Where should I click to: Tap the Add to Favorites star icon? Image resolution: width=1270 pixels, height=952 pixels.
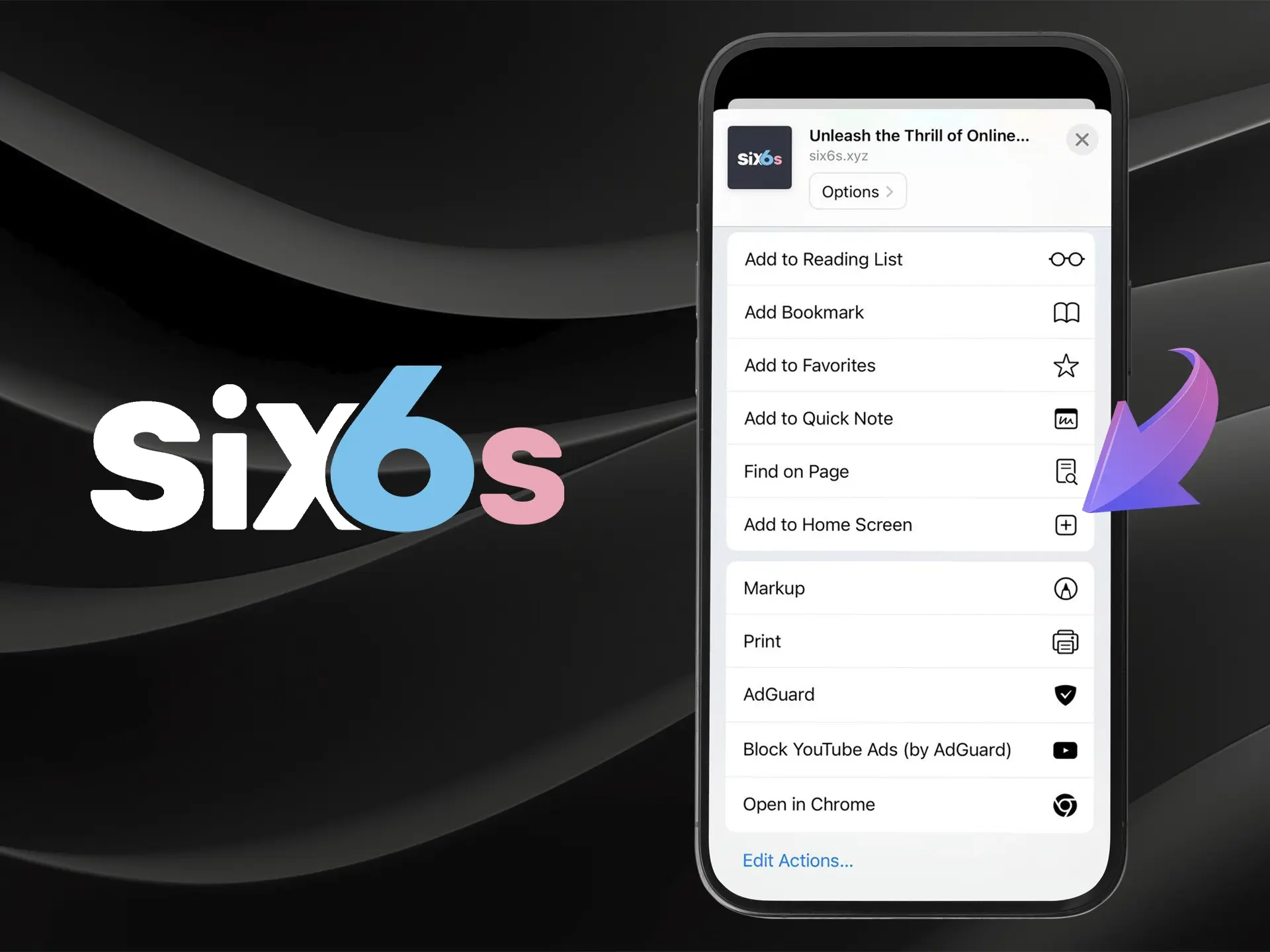point(1066,364)
